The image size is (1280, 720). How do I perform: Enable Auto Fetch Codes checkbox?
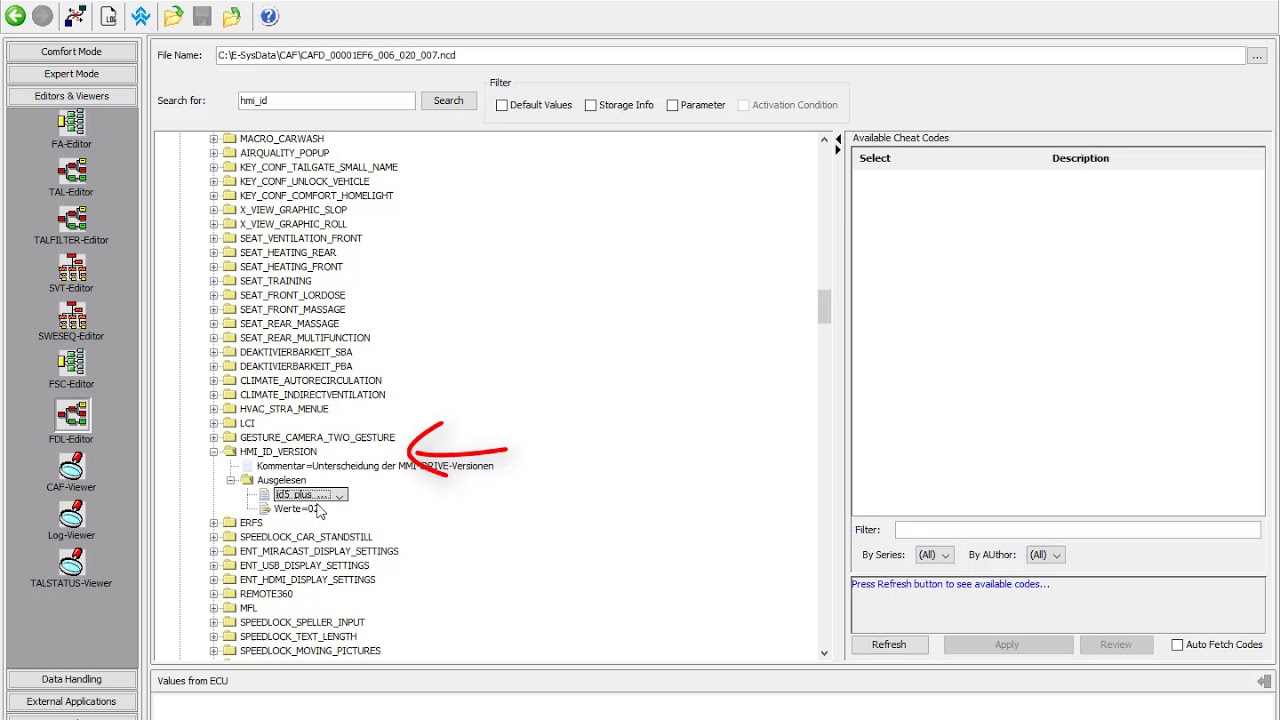point(1177,645)
